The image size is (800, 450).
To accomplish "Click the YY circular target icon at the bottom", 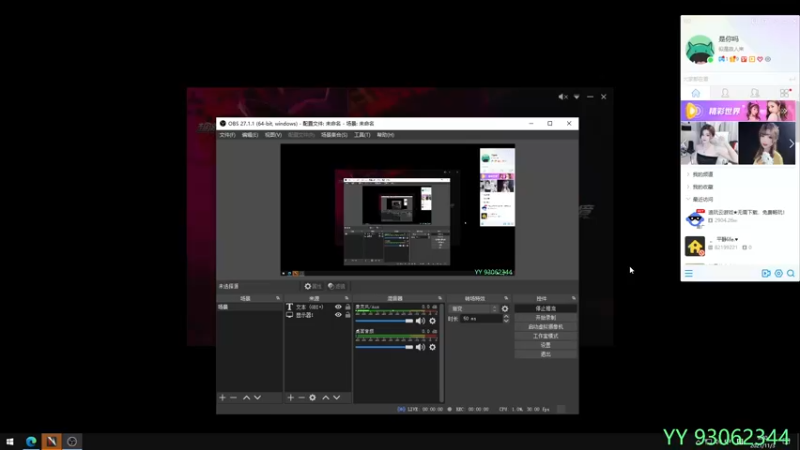I will [779, 273].
